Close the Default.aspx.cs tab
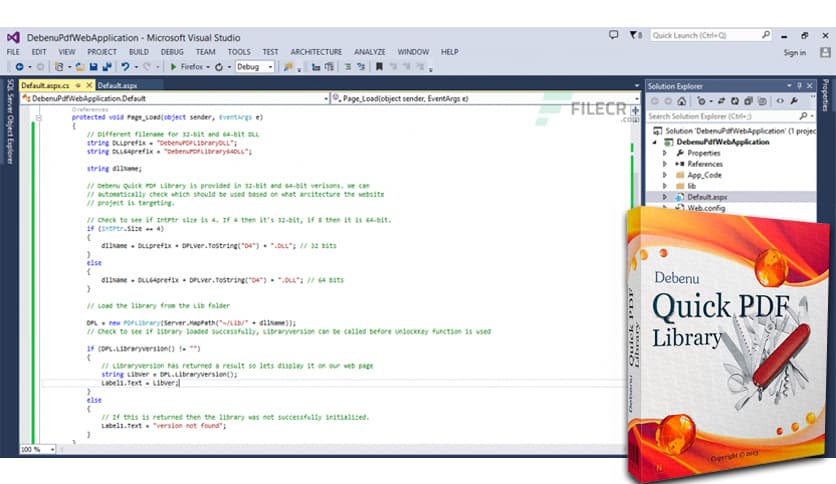Screen dimensions: 836x484 click(x=89, y=85)
